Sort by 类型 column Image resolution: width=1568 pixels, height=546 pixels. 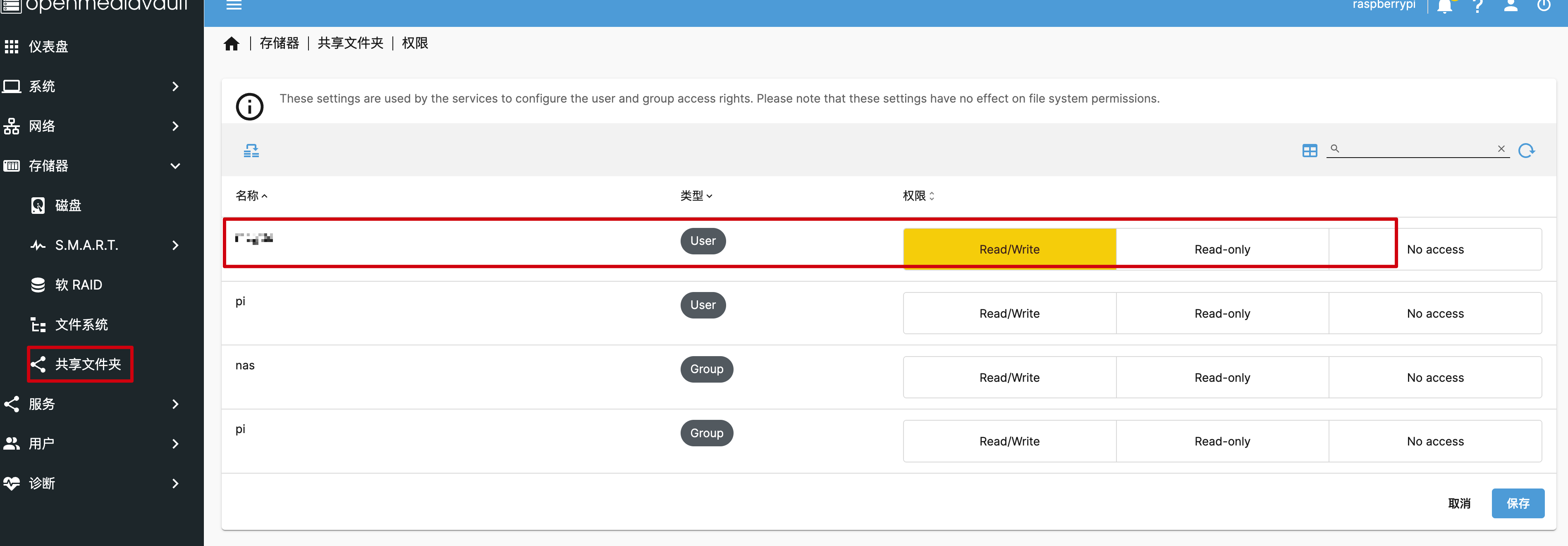pyautogui.click(x=696, y=195)
